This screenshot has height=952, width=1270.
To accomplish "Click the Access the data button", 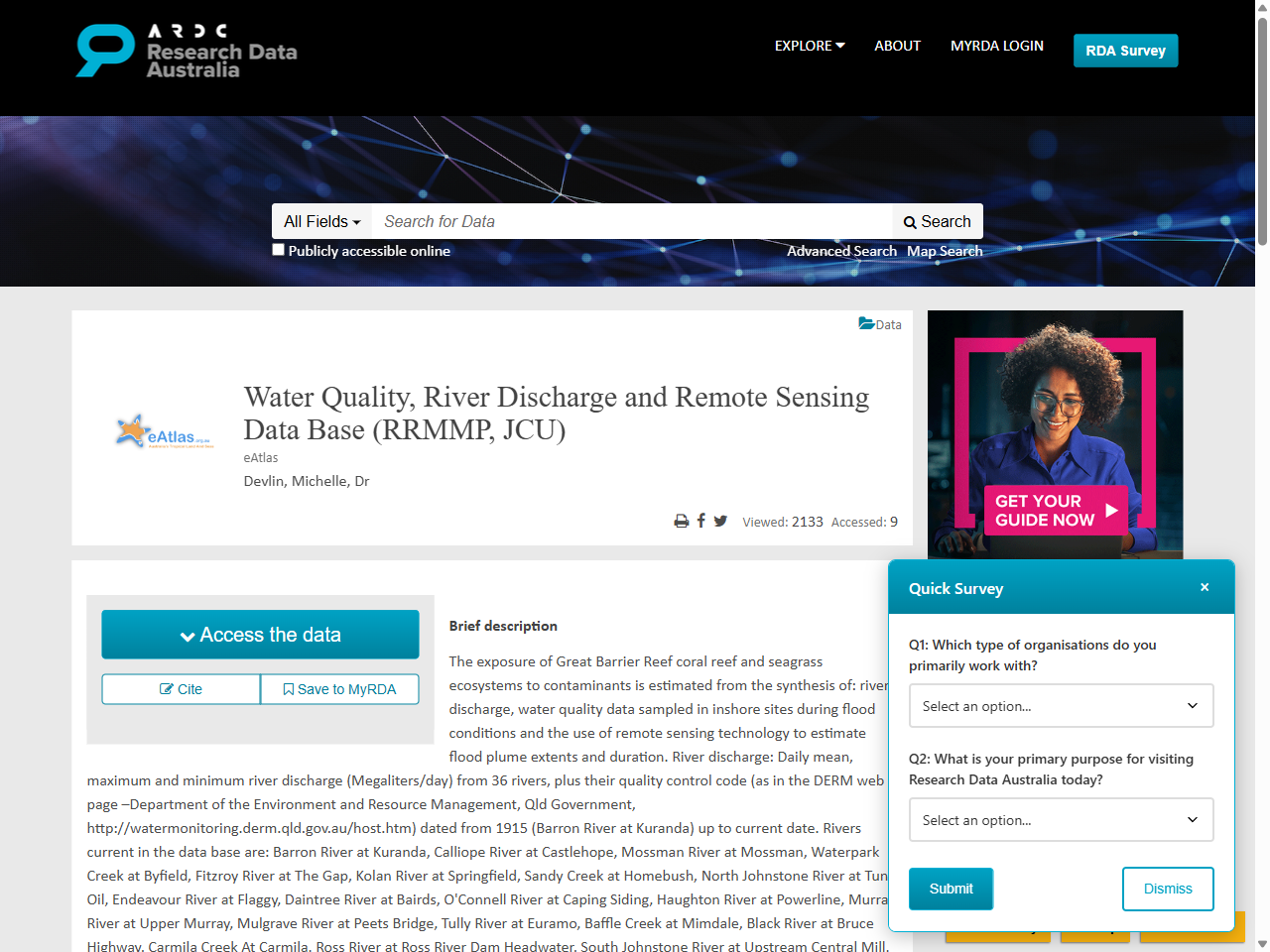I will coord(259,635).
